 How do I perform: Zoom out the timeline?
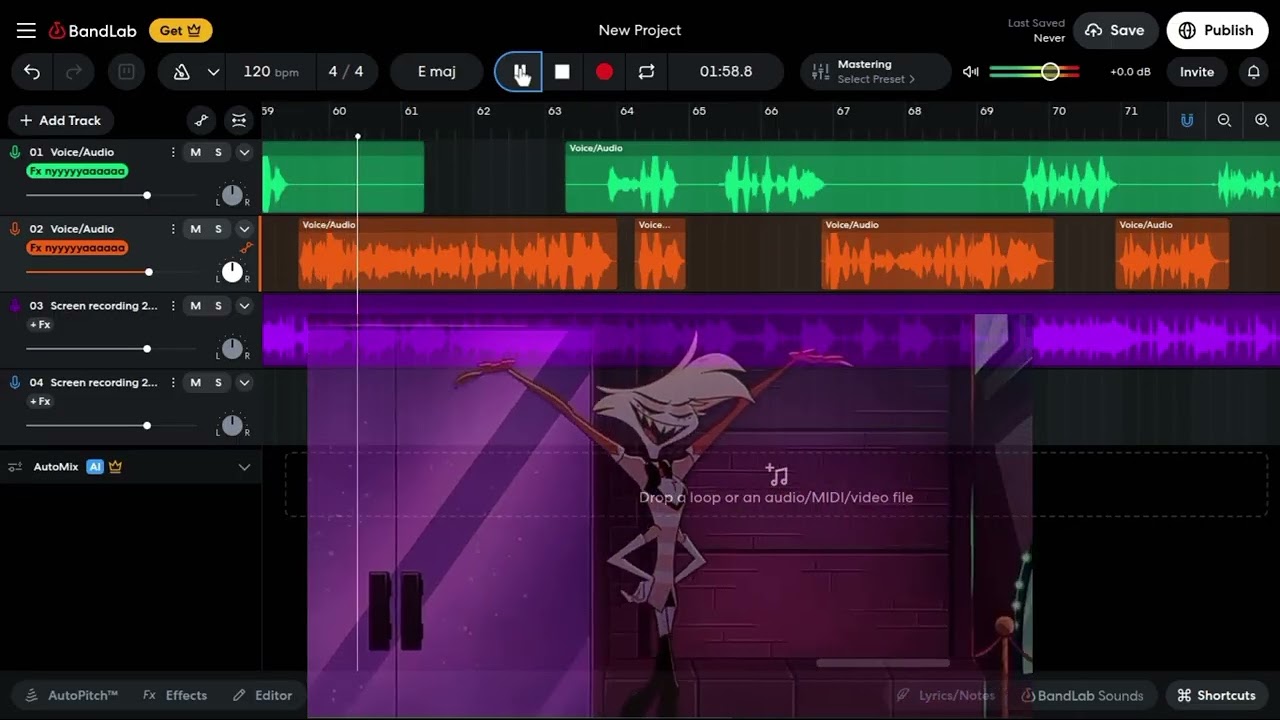pyautogui.click(x=1224, y=120)
